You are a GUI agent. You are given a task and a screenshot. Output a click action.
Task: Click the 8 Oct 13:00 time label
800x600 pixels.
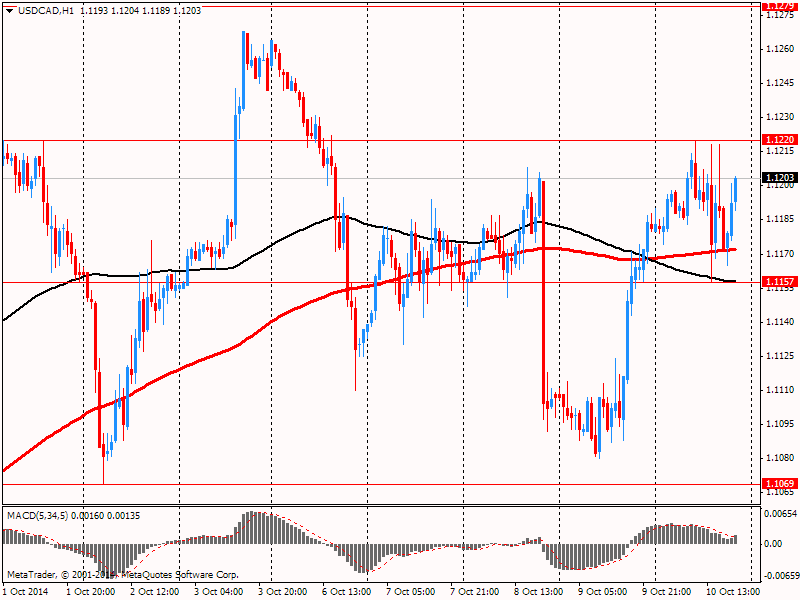(x=538, y=592)
